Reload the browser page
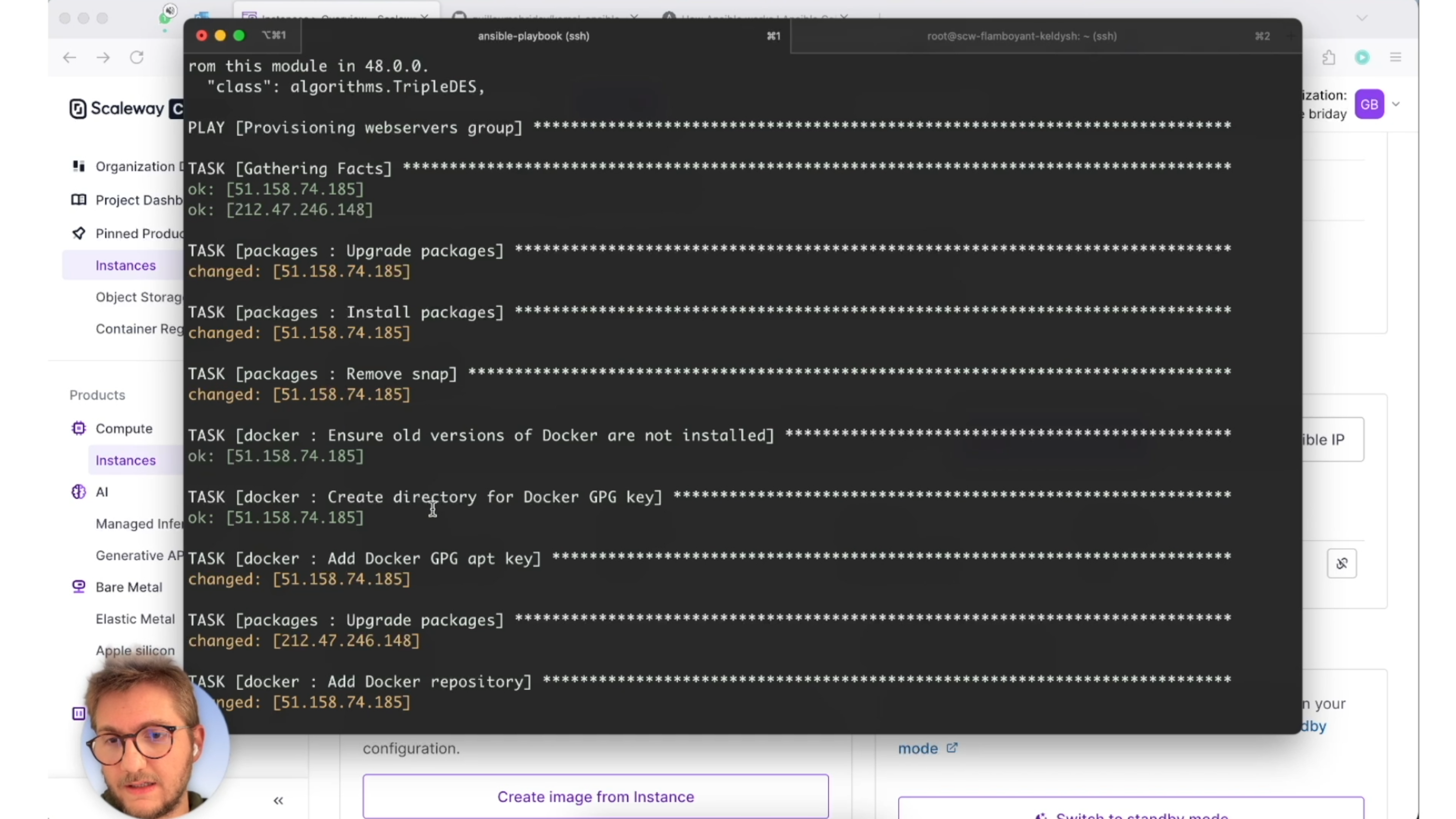The image size is (1456, 819). [x=137, y=58]
